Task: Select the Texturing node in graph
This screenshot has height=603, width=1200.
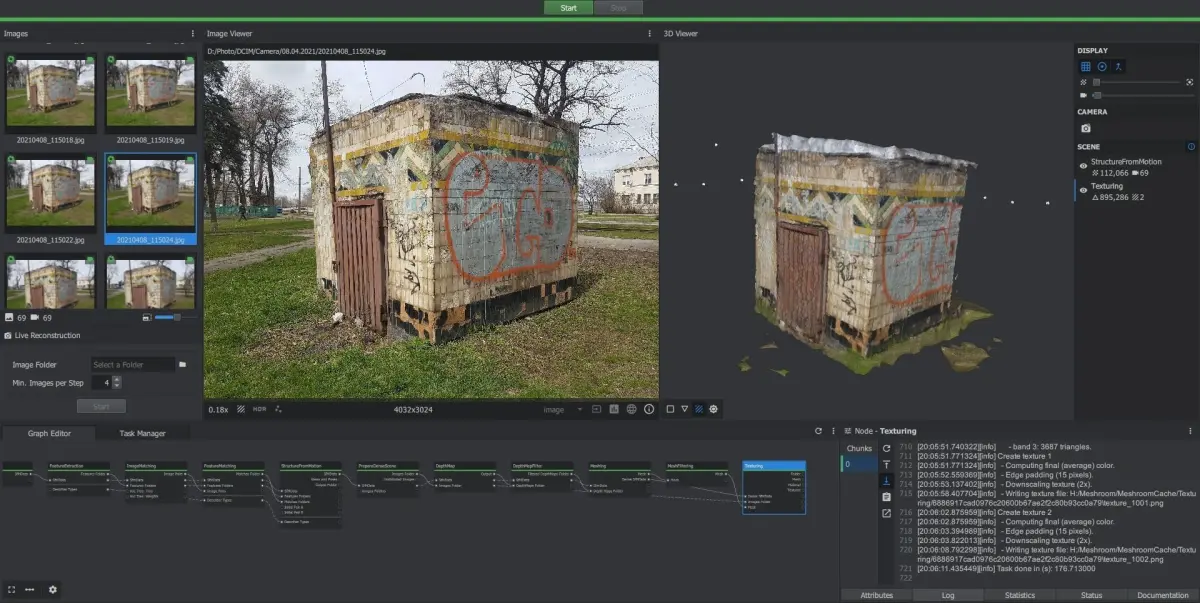Action: click(x=774, y=487)
